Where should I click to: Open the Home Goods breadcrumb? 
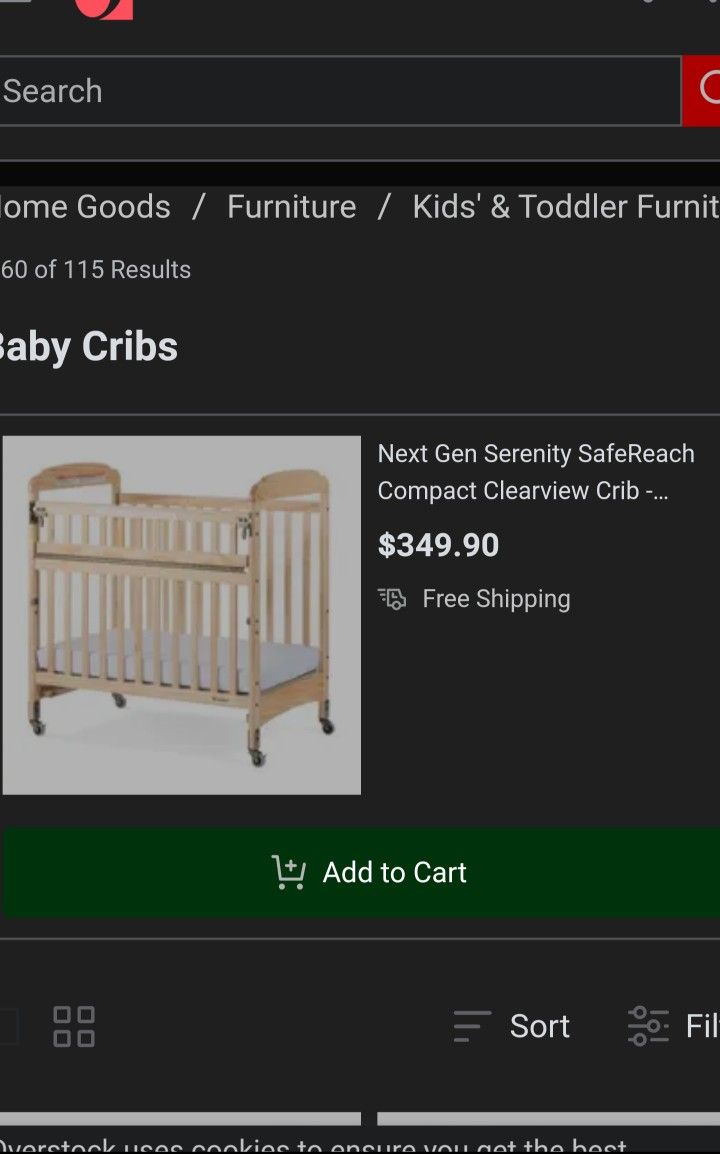pyautogui.click(x=86, y=207)
